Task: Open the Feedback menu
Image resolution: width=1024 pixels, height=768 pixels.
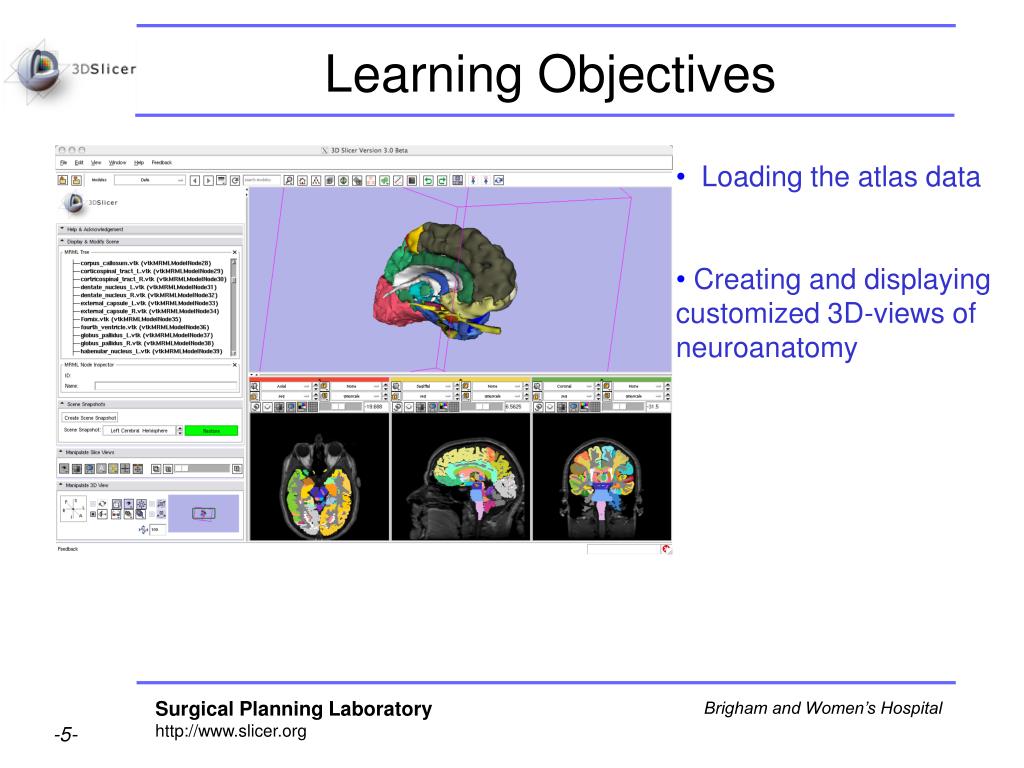Action: 162,163
